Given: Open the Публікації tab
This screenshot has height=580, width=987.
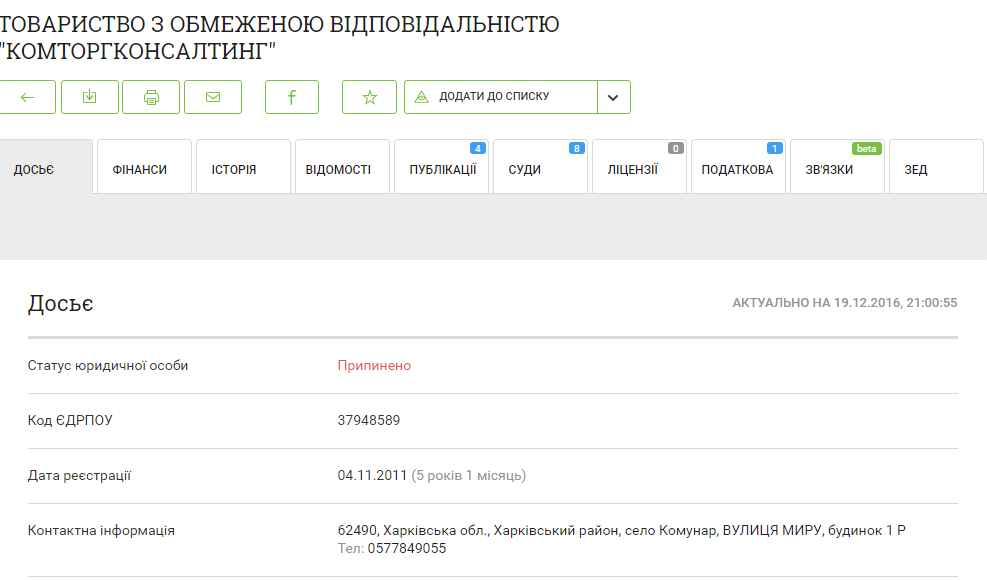Looking at the screenshot, I should (x=442, y=169).
